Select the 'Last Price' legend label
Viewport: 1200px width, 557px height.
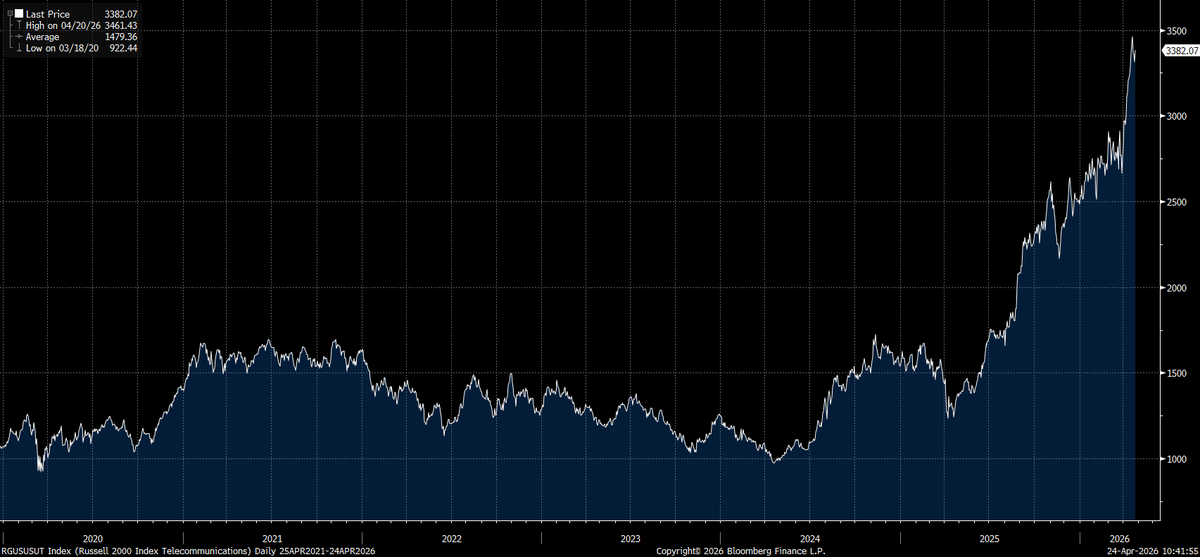click(46, 15)
